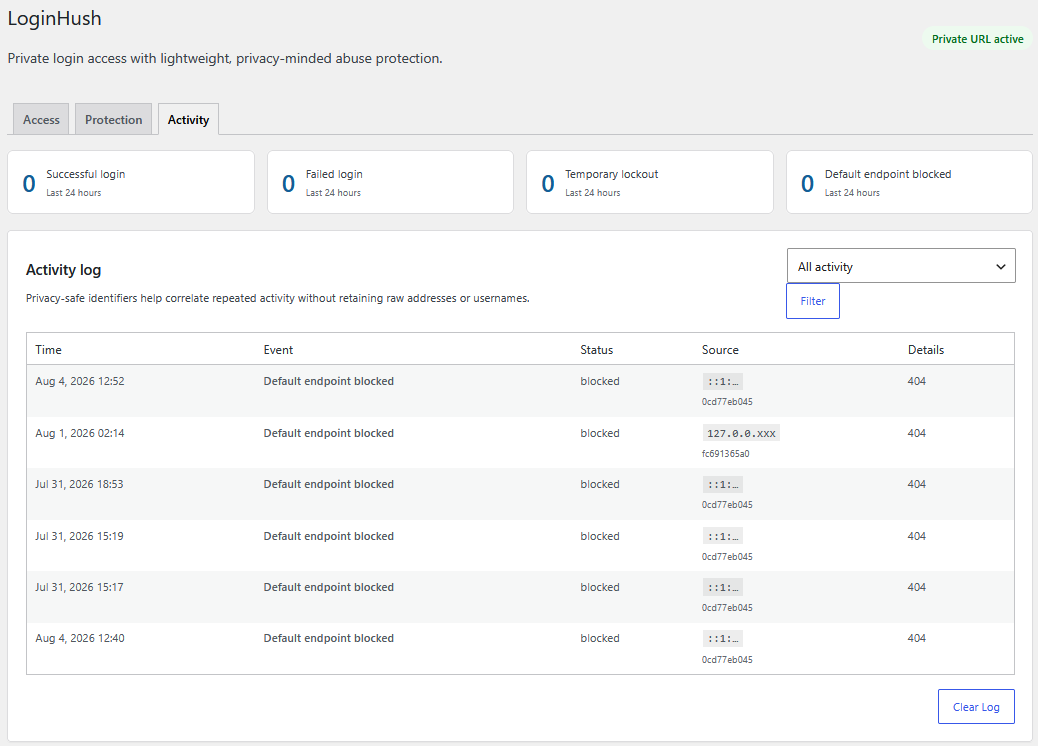Viewport: 1038px width, 746px height.
Task: Click the Details column header
Action: click(925, 350)
